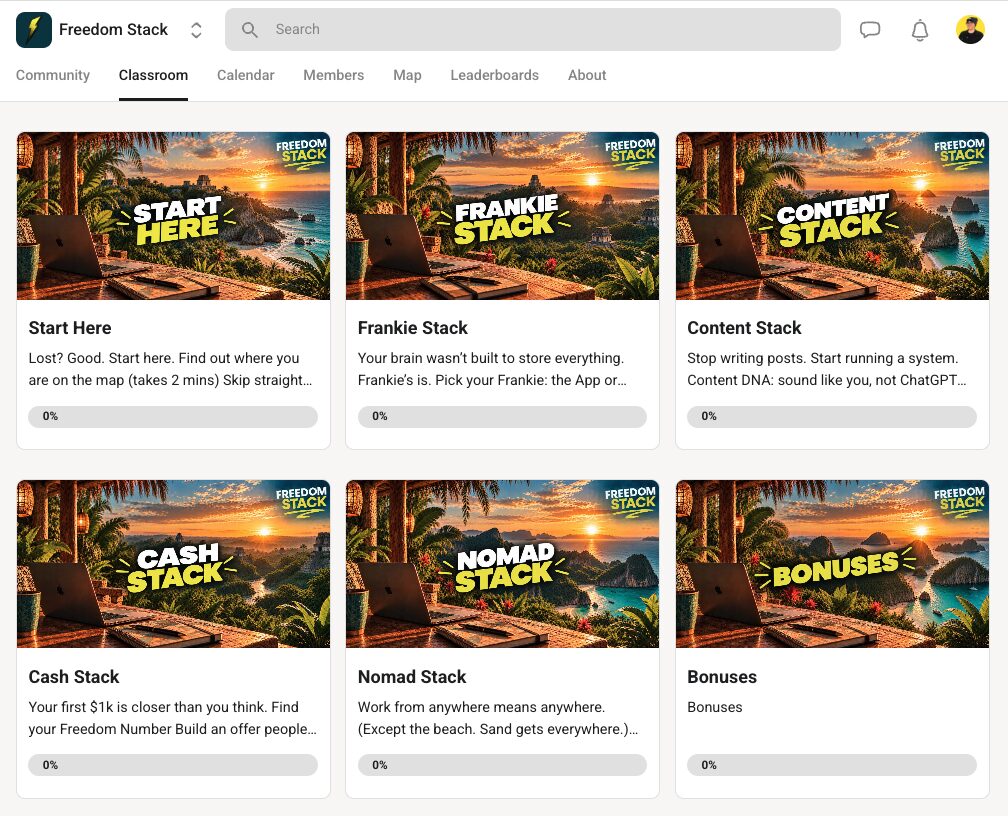Click "Work from anywhere means anywhere" description
The width and height of the screenshot is (1008, 816).
[498, 718]
